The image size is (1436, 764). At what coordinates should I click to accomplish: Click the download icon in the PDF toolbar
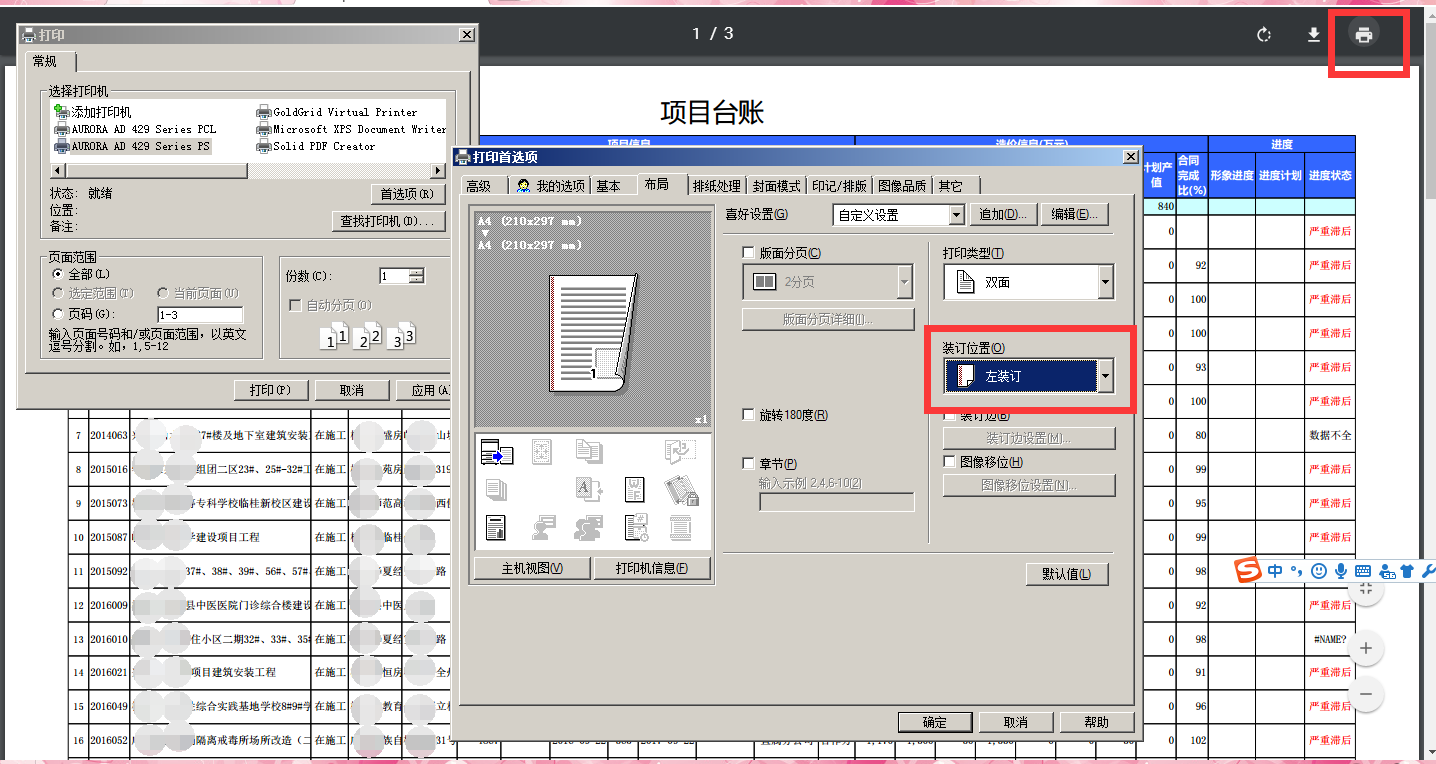click(x=1314, y=35)
